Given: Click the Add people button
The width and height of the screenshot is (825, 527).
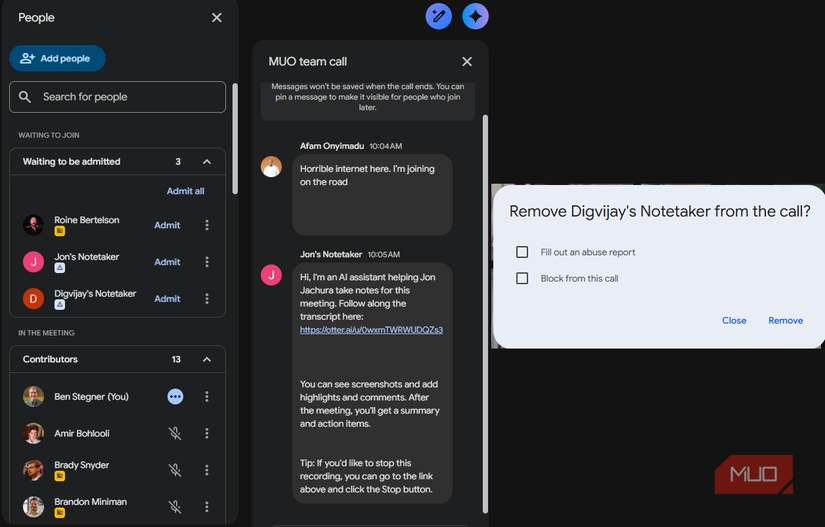Looking at the screenshot, I should click(x=57, y=58).
